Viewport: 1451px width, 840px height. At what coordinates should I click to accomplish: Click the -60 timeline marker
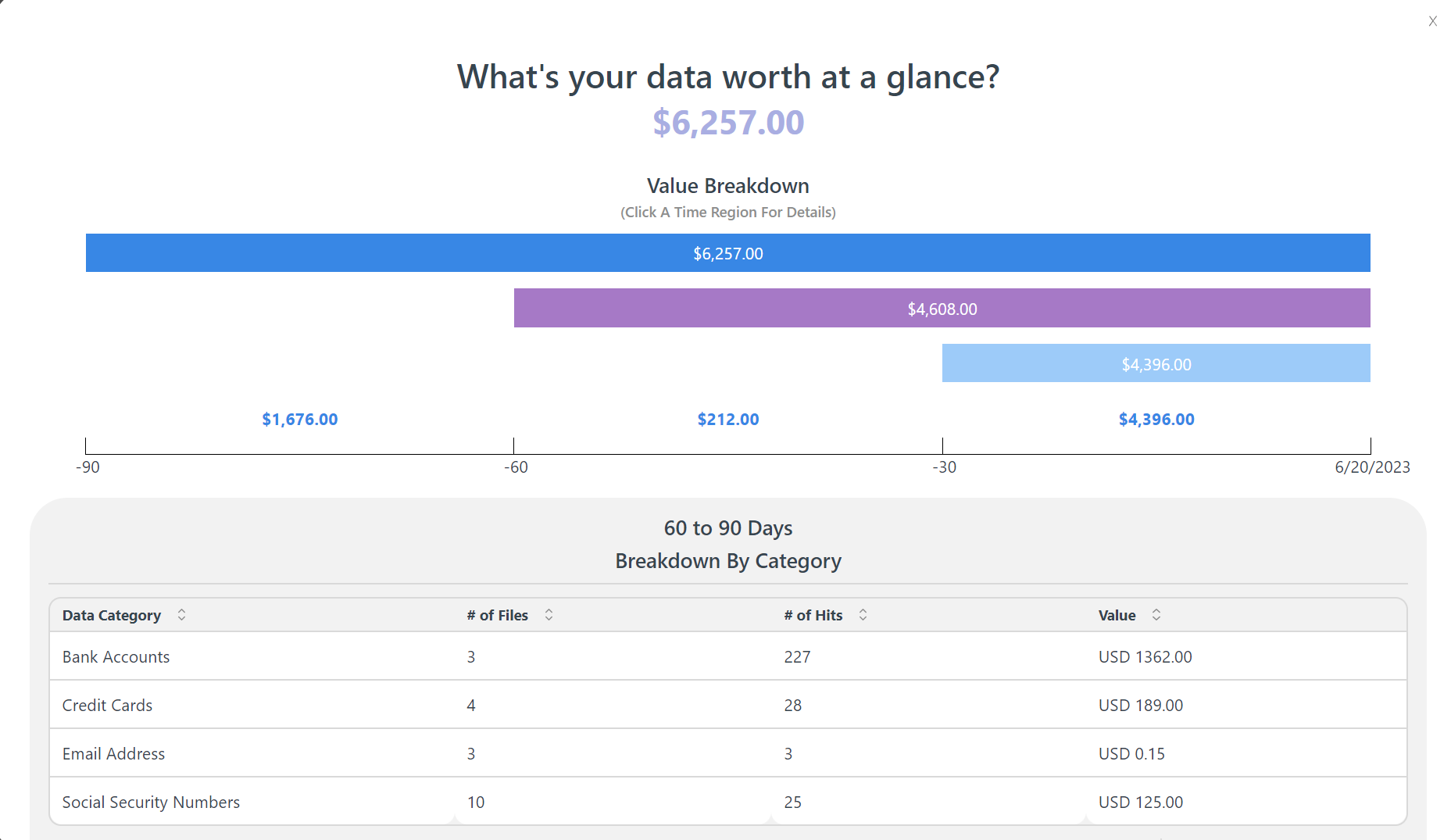pyautogui.click(x=516, y=467)
